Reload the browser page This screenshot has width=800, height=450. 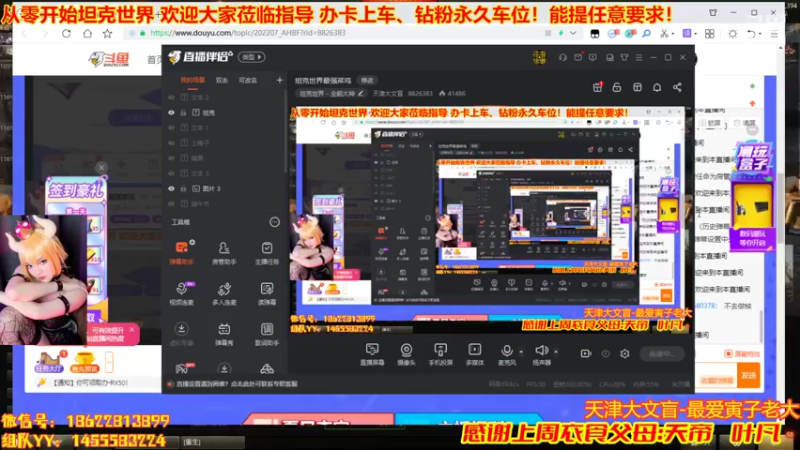point(66,34)
